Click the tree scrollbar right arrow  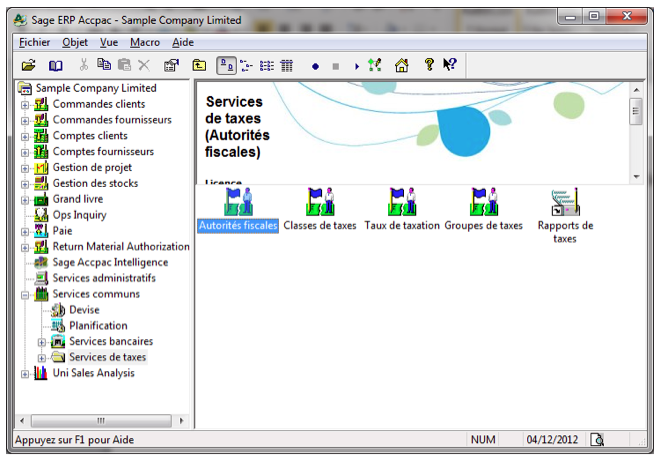click(x=181, y=420)
